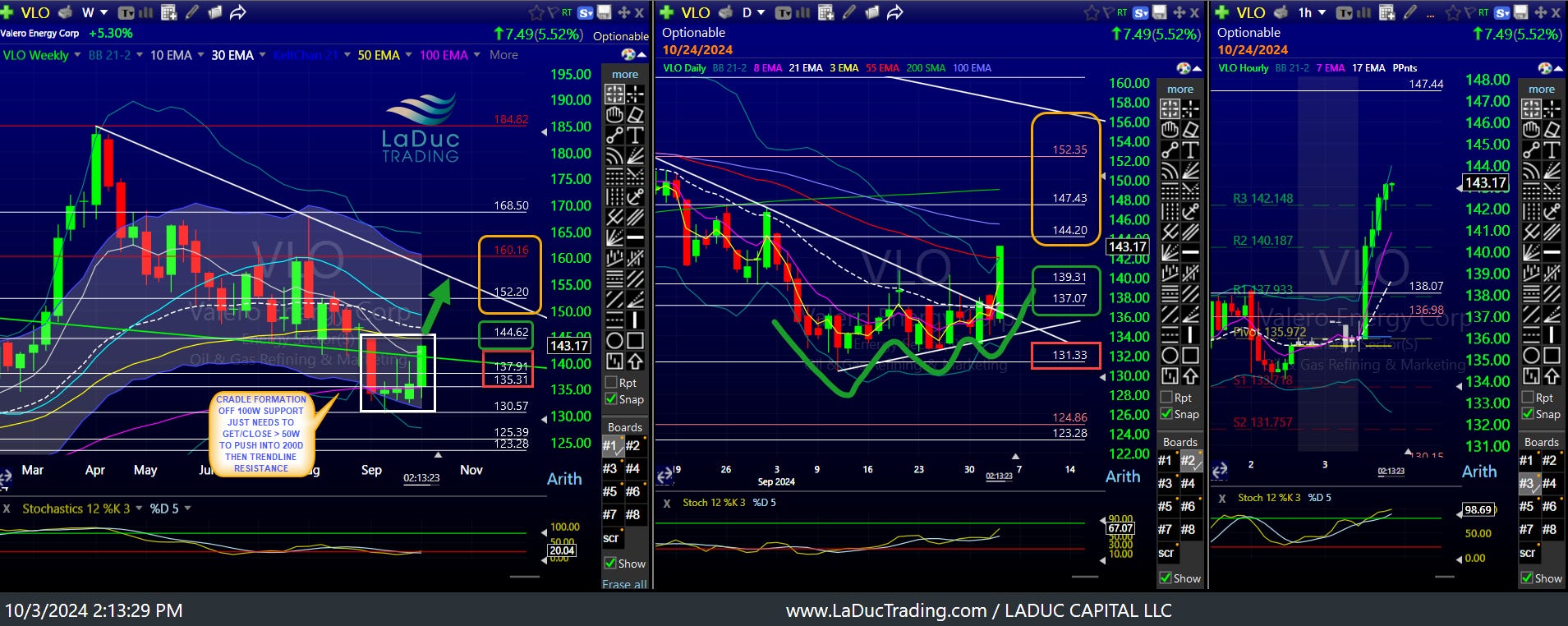Click BB 21-2 indicator label in daily chart
Screen dimensions: 1568x626
pyautogui.click(x=729, y=68)
